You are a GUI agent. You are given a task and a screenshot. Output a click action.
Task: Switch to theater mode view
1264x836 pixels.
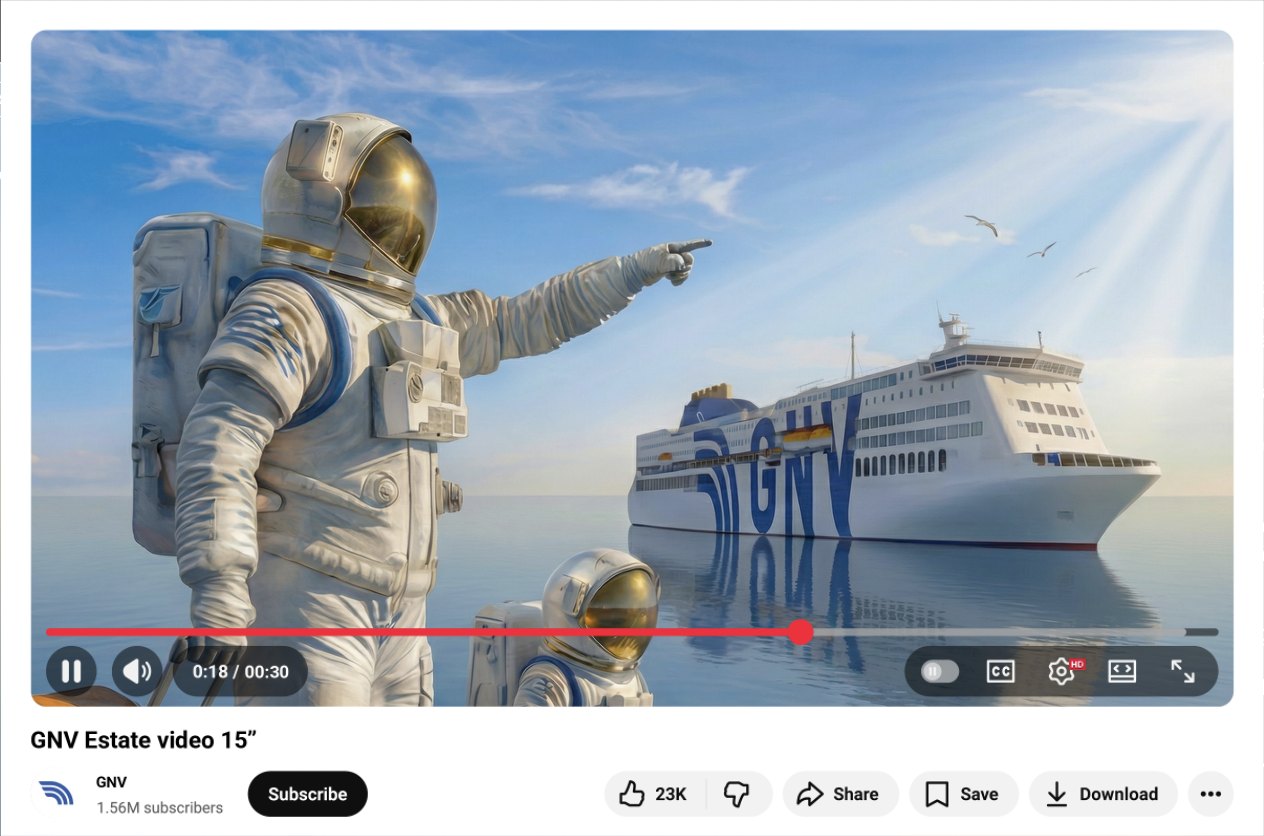tap(1122, 672)
